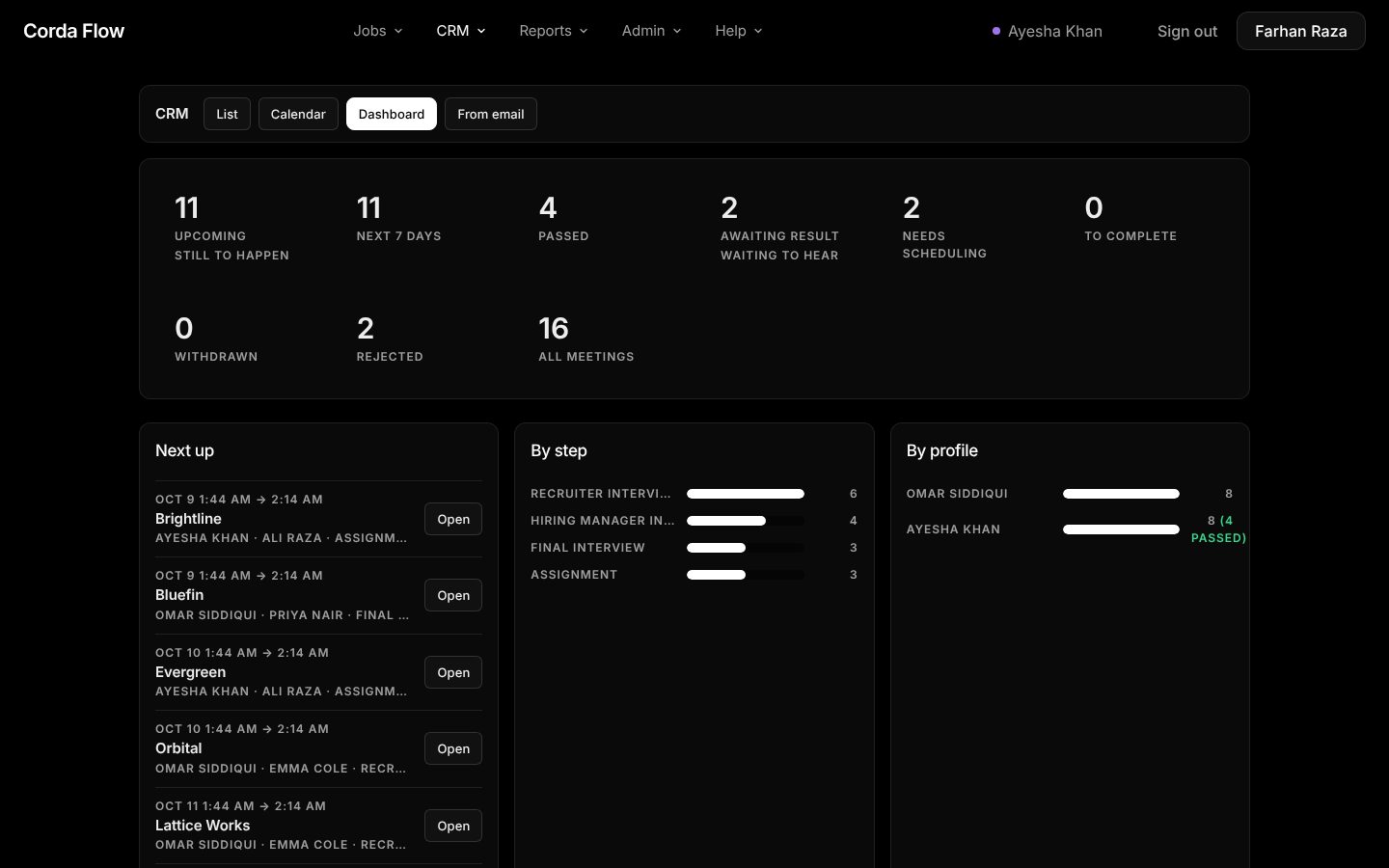
Task: Open the Evergreen meeting
Action: point(453,672)
